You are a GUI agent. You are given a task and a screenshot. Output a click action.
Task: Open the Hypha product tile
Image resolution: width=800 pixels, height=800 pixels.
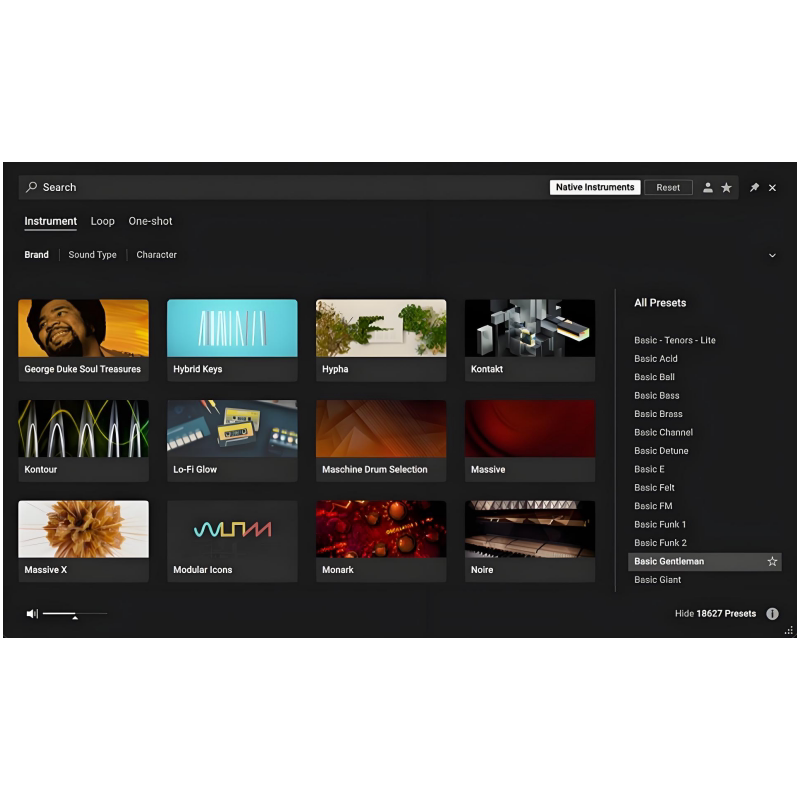[381, 340]
